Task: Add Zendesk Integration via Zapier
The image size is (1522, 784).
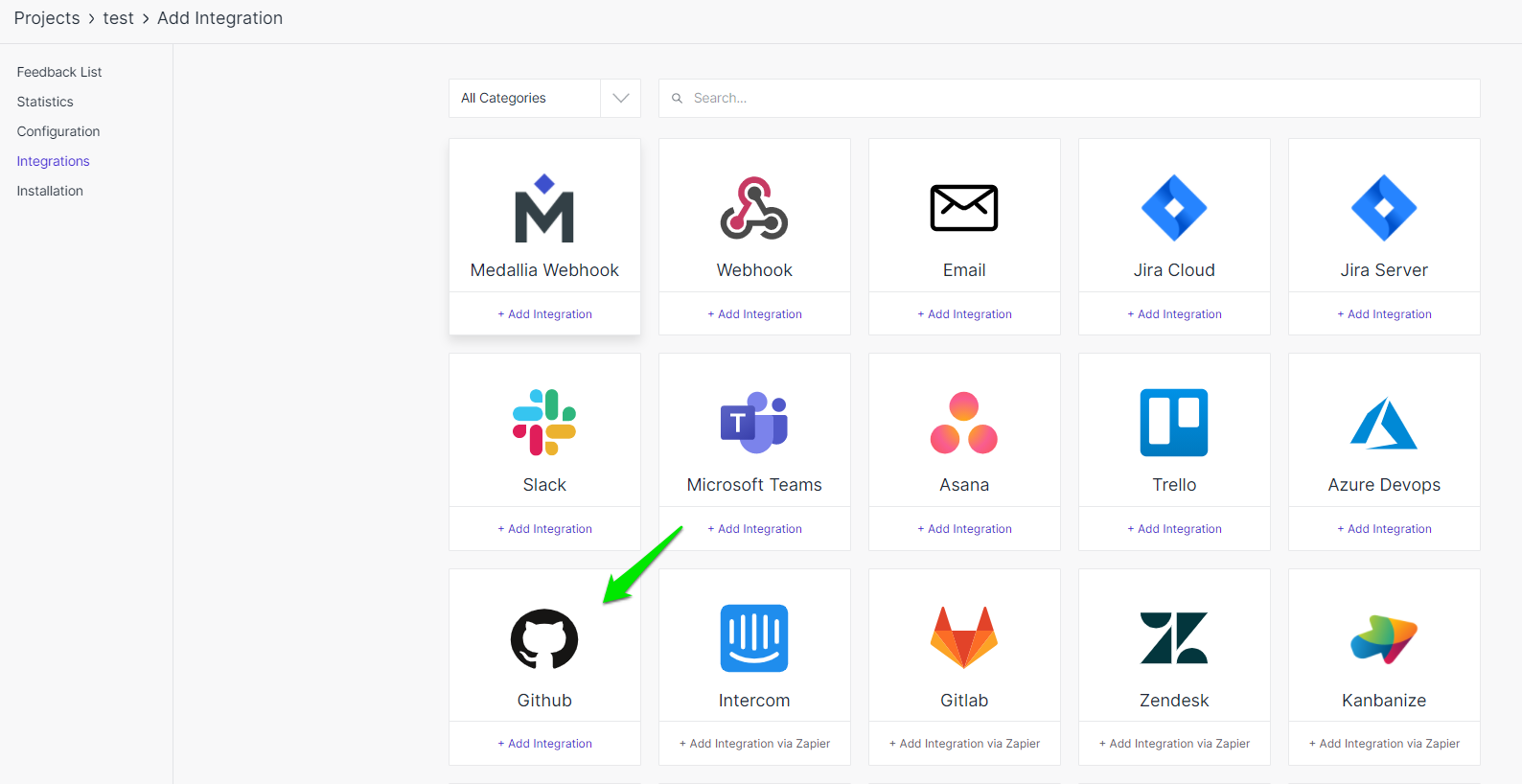Action: [x=1174, y=744]
